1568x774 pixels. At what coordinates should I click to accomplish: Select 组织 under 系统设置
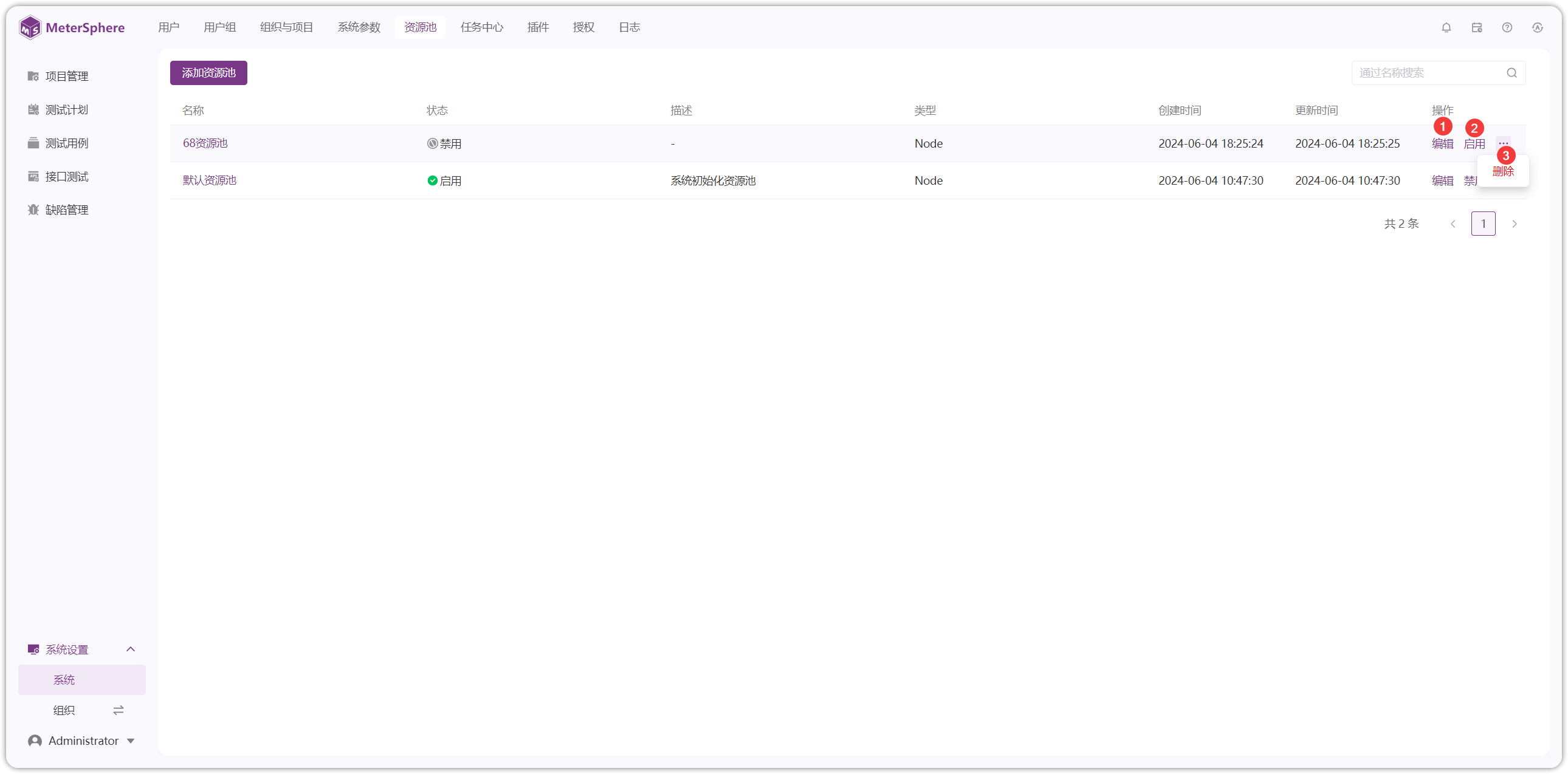pyautogui.click(x=64, y=710)
